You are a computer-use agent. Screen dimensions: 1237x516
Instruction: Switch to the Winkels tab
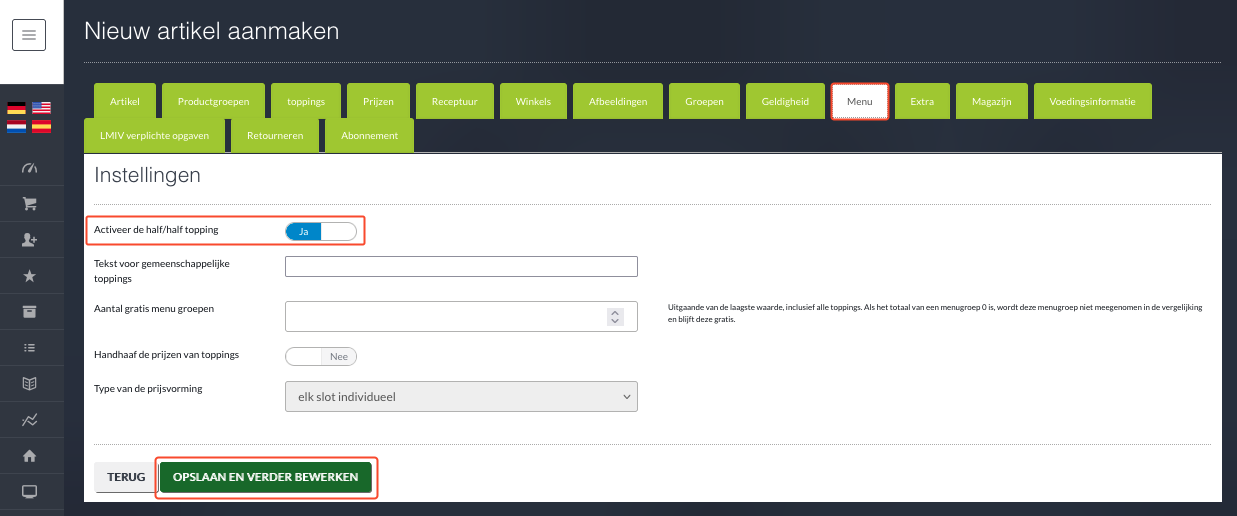click(533, 102)
